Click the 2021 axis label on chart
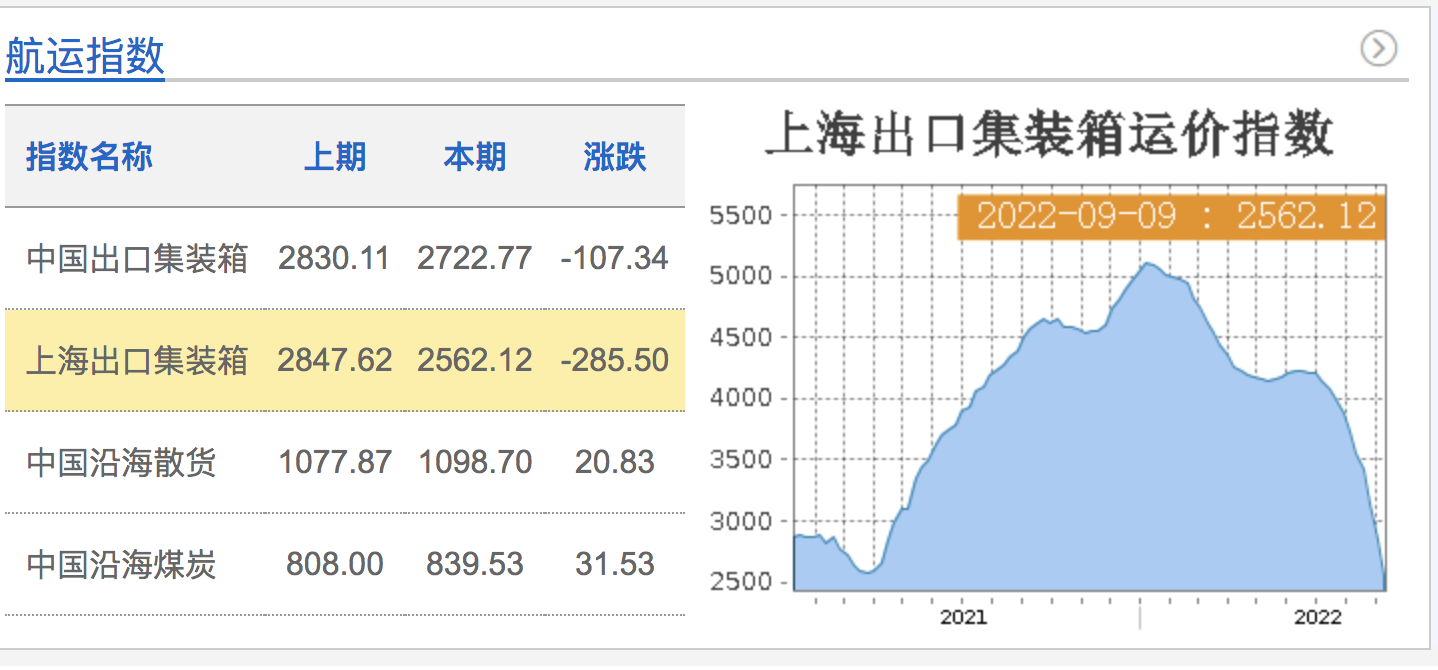Image resolution: width=1438 pixels, height=670 pixels. (965, 618)
